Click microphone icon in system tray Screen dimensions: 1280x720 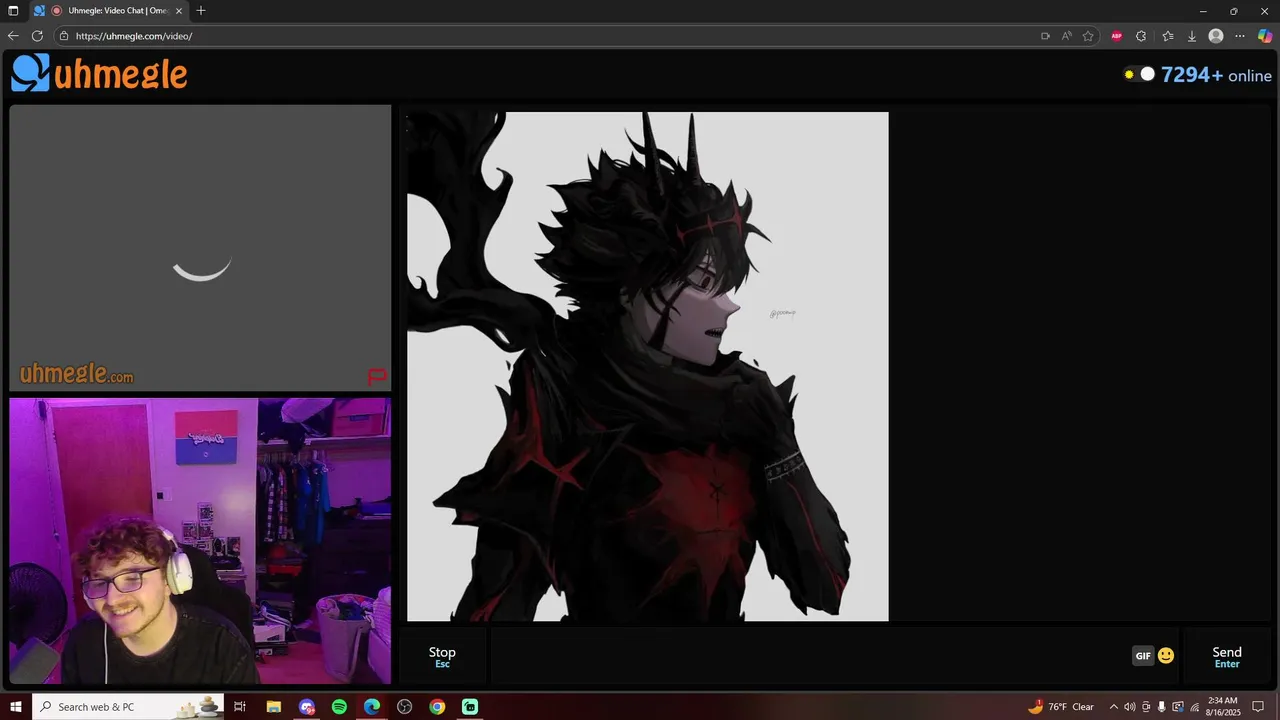pos(1161,707)
